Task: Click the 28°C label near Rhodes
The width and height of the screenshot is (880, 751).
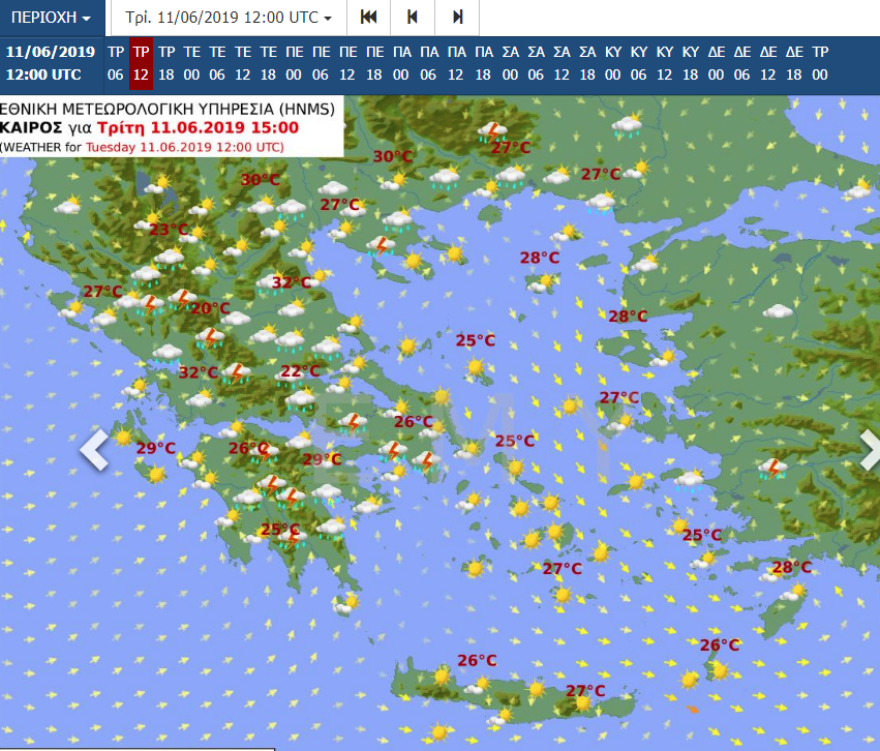Action: [x=791, y=567]
